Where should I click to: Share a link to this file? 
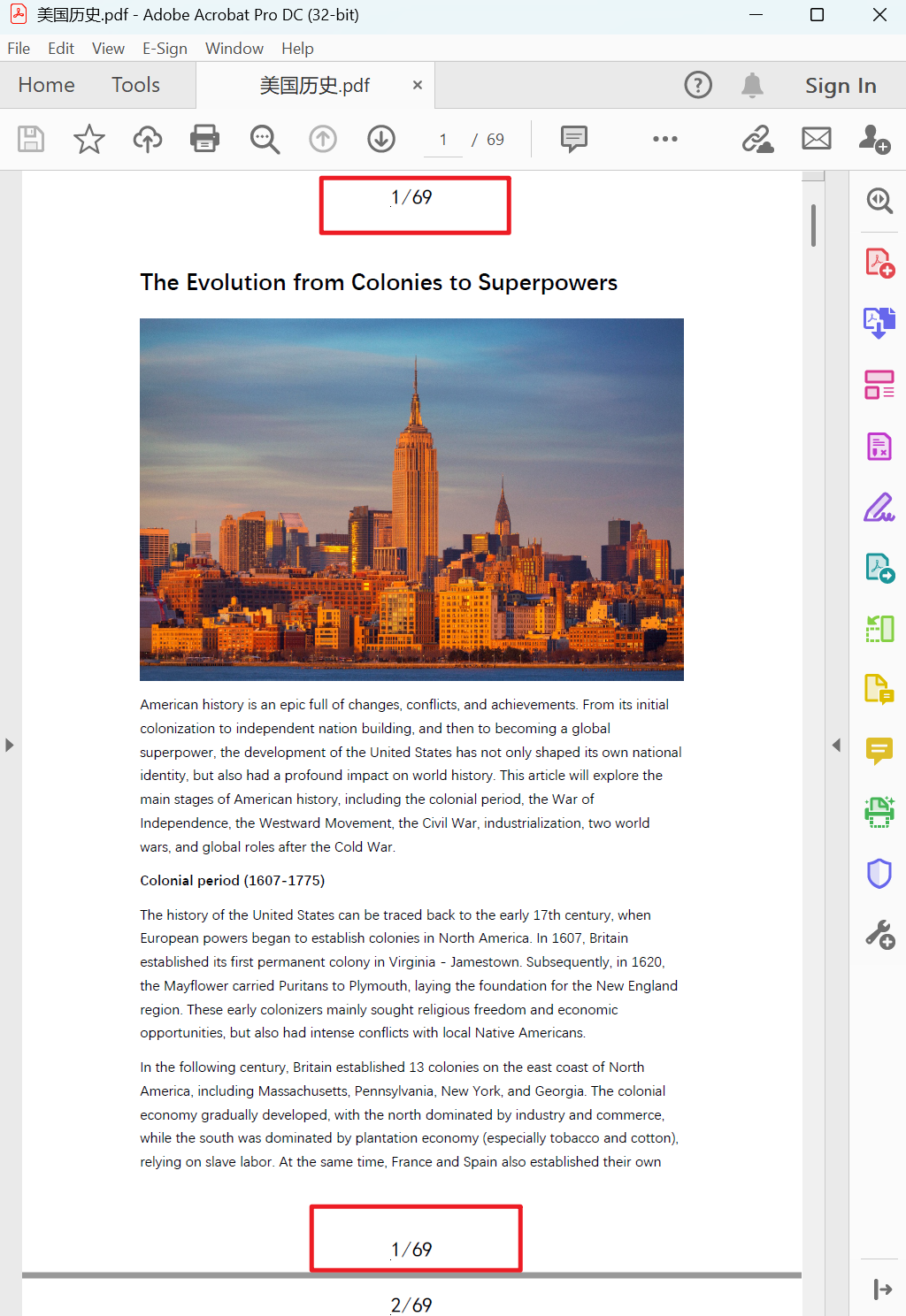pyautogui.click(x=758, y=139)
